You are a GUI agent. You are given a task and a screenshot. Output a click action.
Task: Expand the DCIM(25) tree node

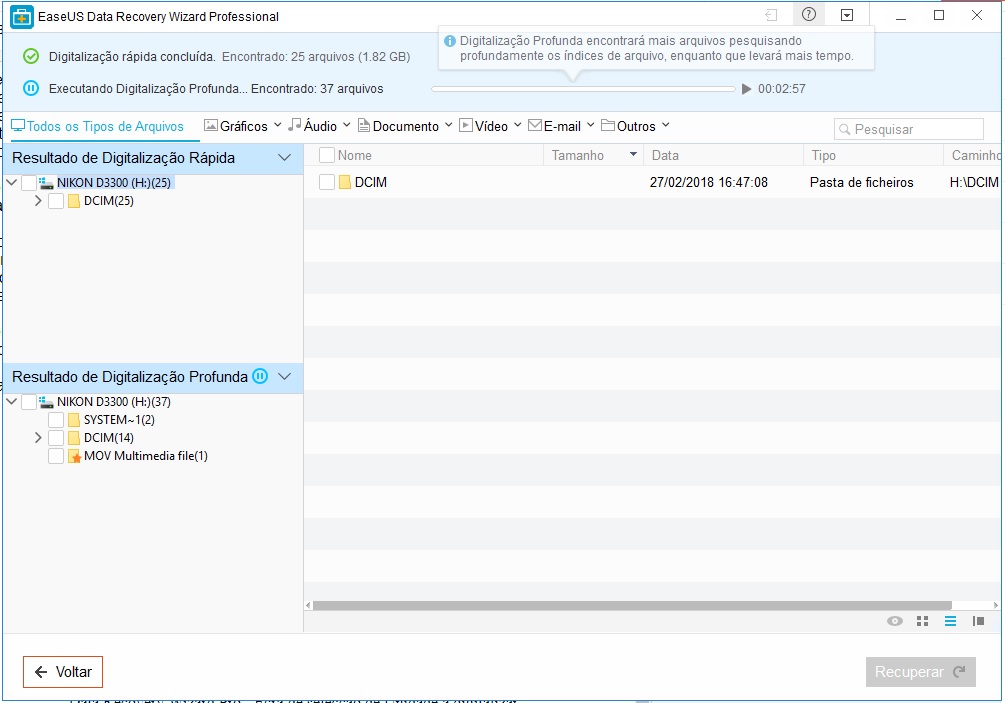point(38,201)
